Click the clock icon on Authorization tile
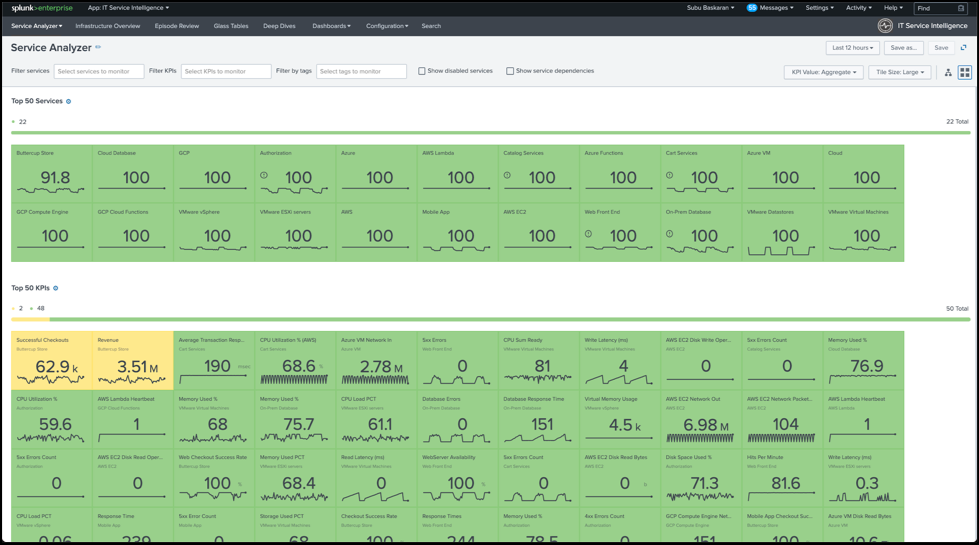Screen dimensions: 979x545 pos(263,175)
